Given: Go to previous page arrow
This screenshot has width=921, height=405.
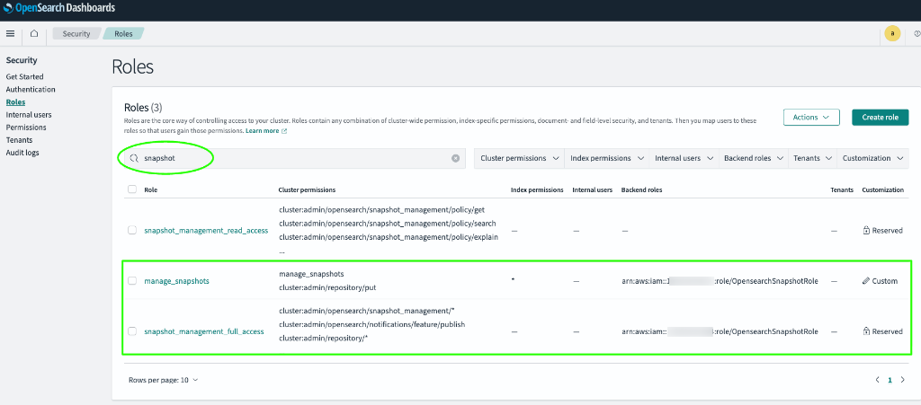Looking at the screenshot, I should pyautogui.click(x=878, y=380).
